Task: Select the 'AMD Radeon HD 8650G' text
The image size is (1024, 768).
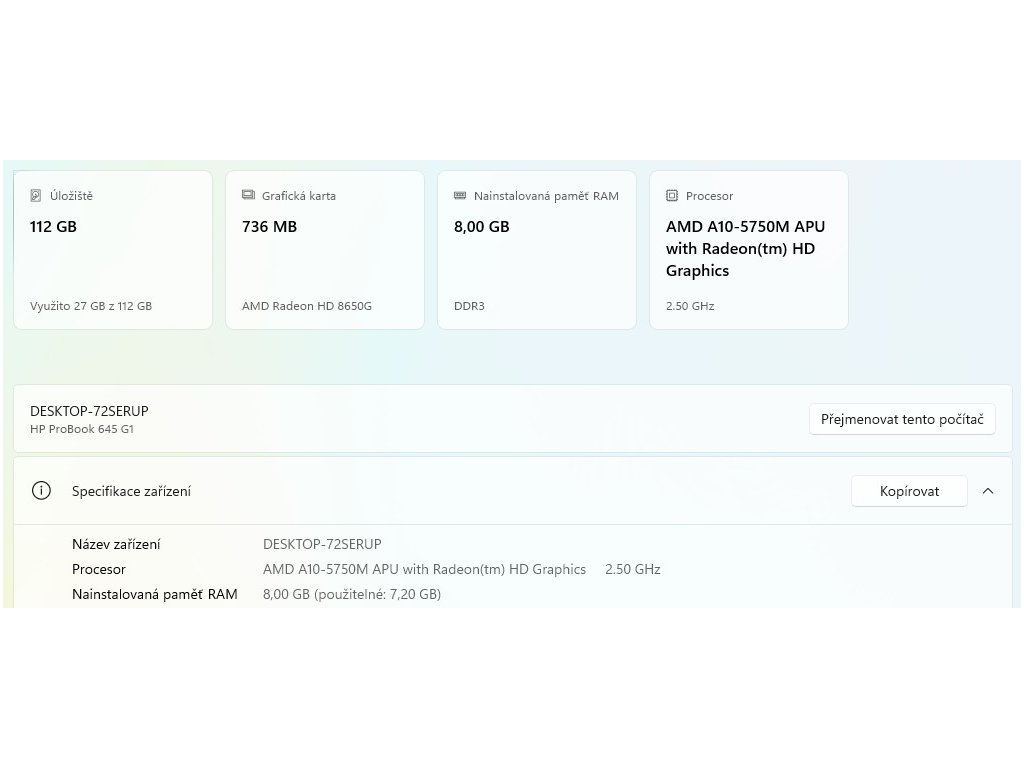Action: [x=307, y=306]
